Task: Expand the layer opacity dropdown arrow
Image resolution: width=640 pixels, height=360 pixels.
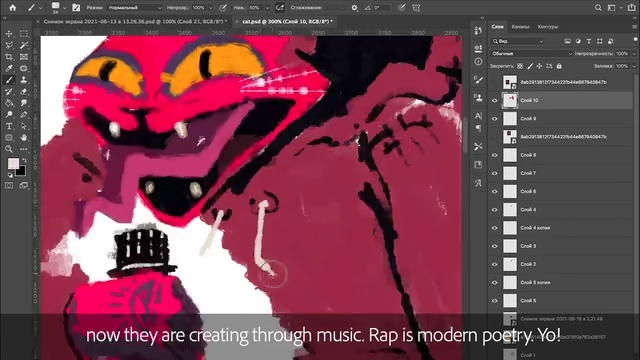Action: pyautogui.click(x=634, y=53)
